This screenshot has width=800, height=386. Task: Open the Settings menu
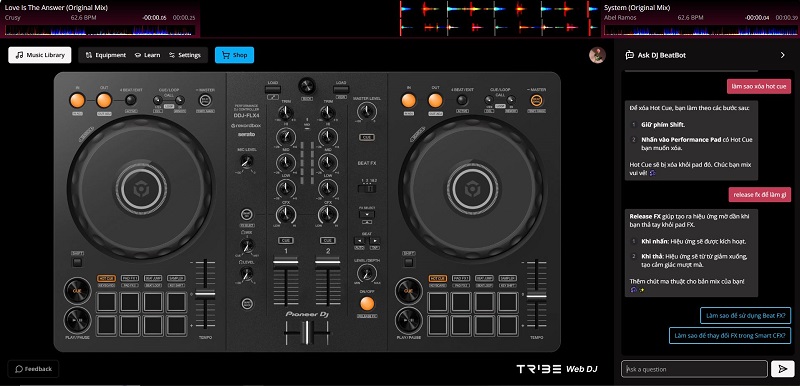[x=185, y=55]
